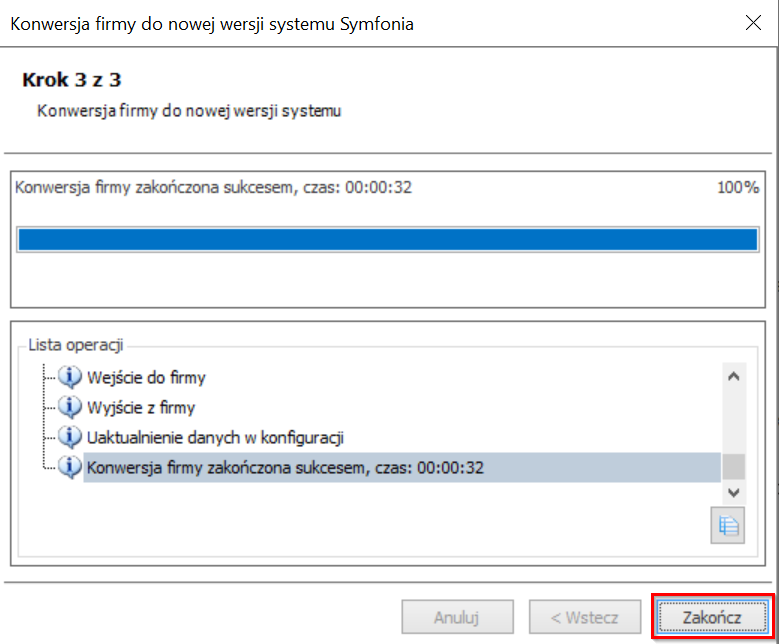Click the Krok 3 z 3 heading
Screen dimensions: 779x644
72,80
